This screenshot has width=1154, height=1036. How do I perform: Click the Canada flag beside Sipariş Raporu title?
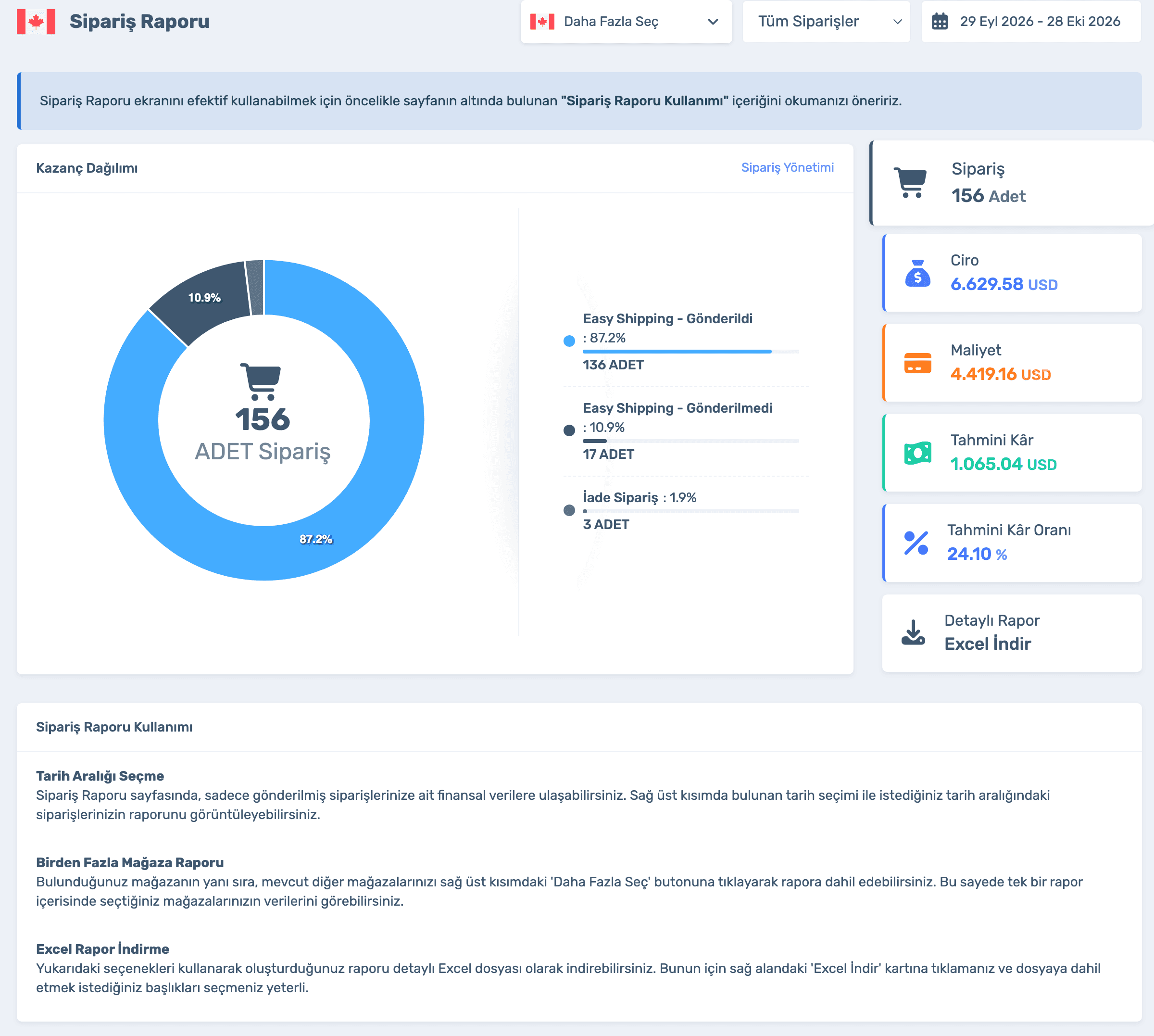(x=36, y=22)
